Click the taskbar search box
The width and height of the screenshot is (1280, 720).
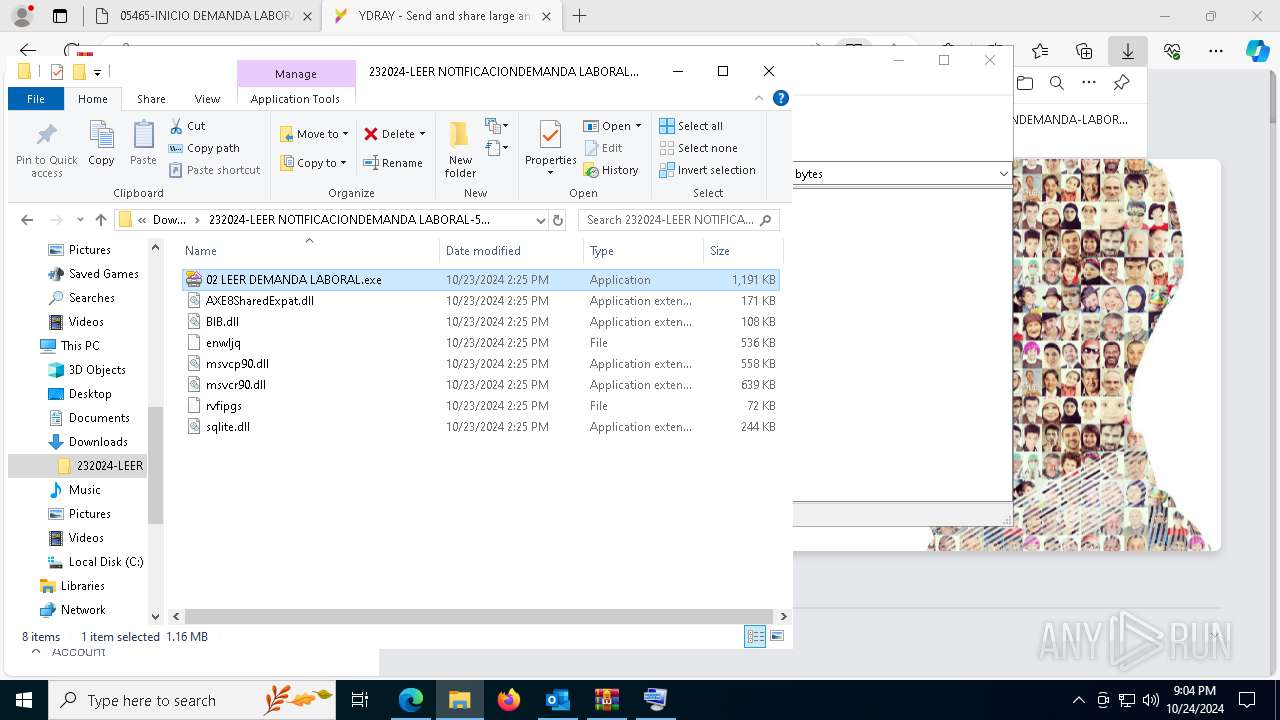point(192,700)
